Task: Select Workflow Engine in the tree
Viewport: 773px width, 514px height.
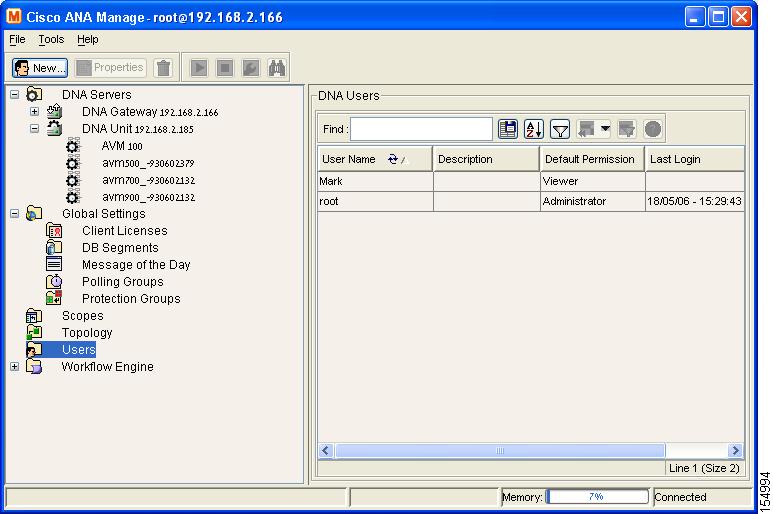Action: 107,367
